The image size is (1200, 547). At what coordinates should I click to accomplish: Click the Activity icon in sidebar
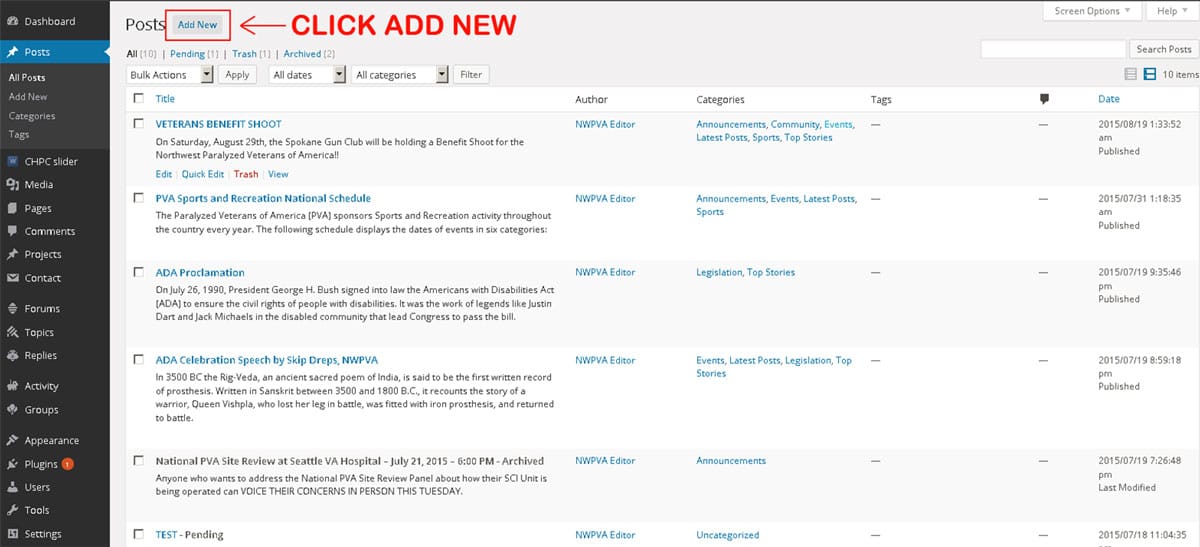pyautogui.click(x=12, y=386)
